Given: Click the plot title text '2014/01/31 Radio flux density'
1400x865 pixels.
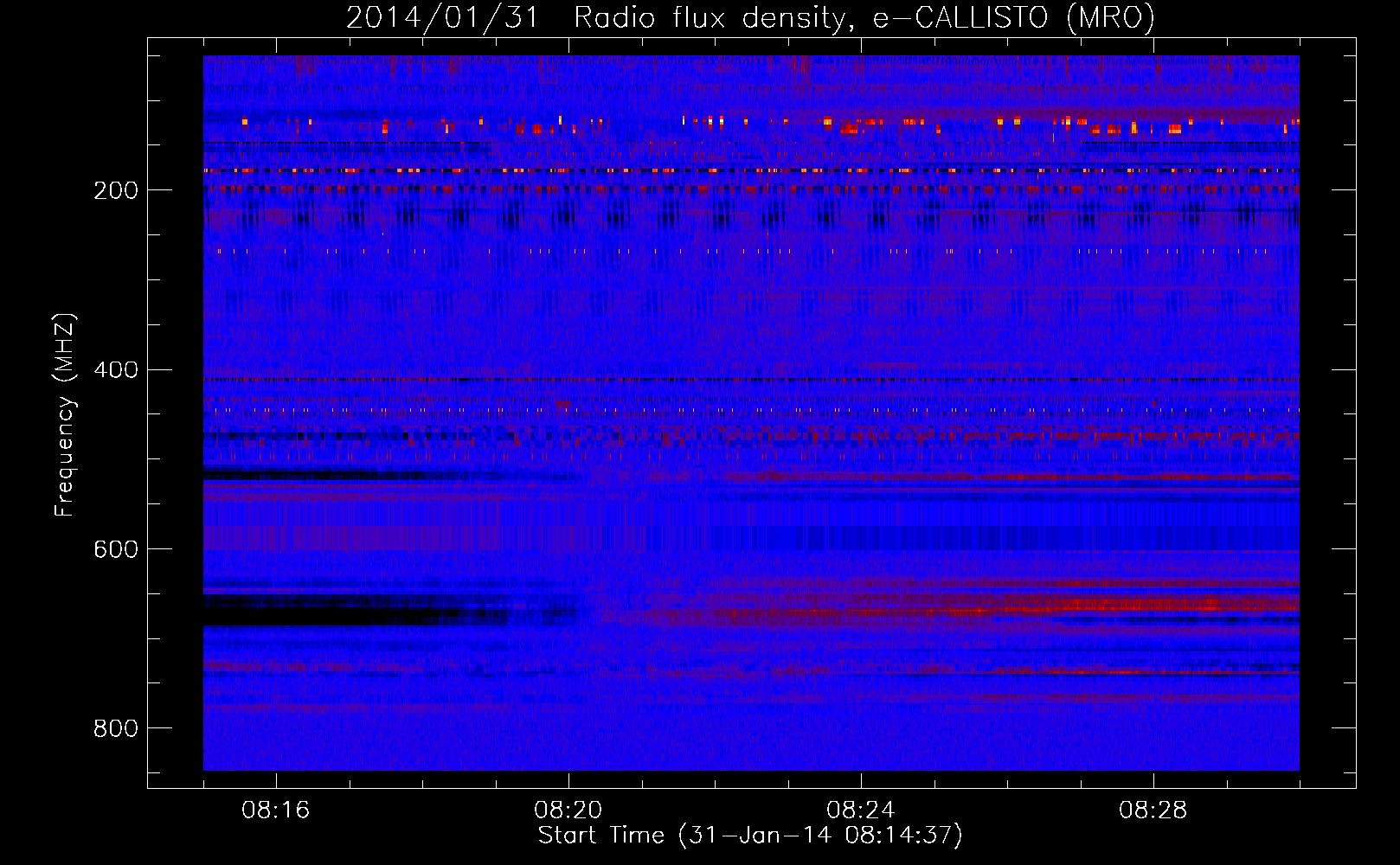Looking at the screenshot, I should [595, 18].
